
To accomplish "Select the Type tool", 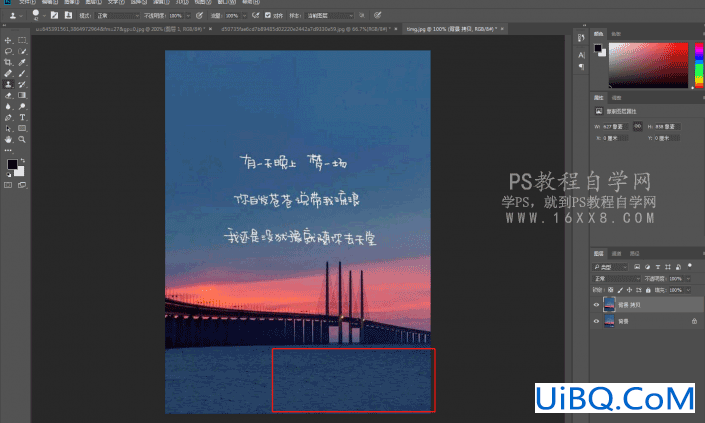I will [22, 117].
